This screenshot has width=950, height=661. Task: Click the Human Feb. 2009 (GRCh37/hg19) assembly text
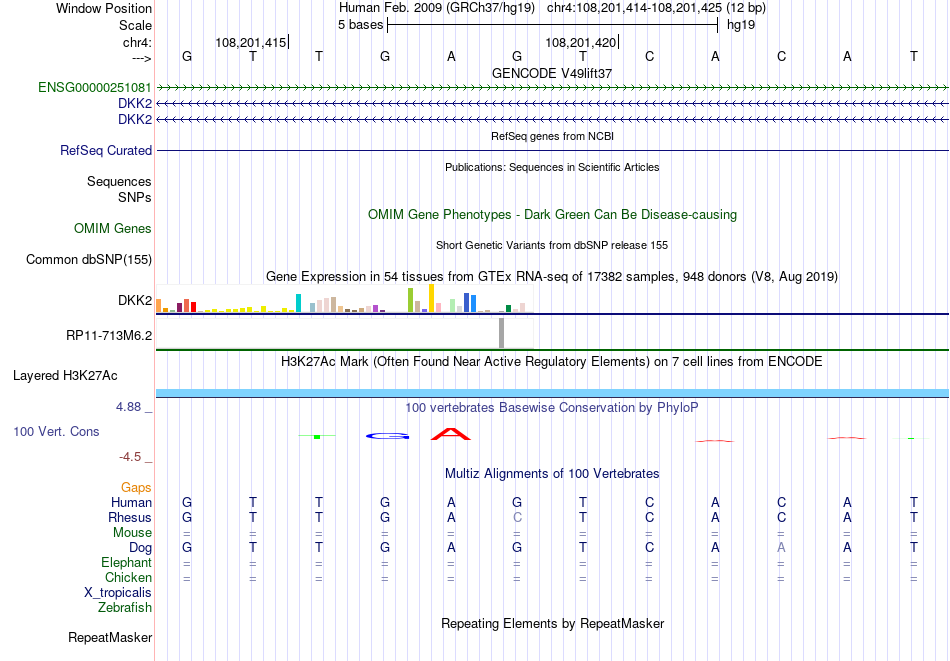[437, 8]
